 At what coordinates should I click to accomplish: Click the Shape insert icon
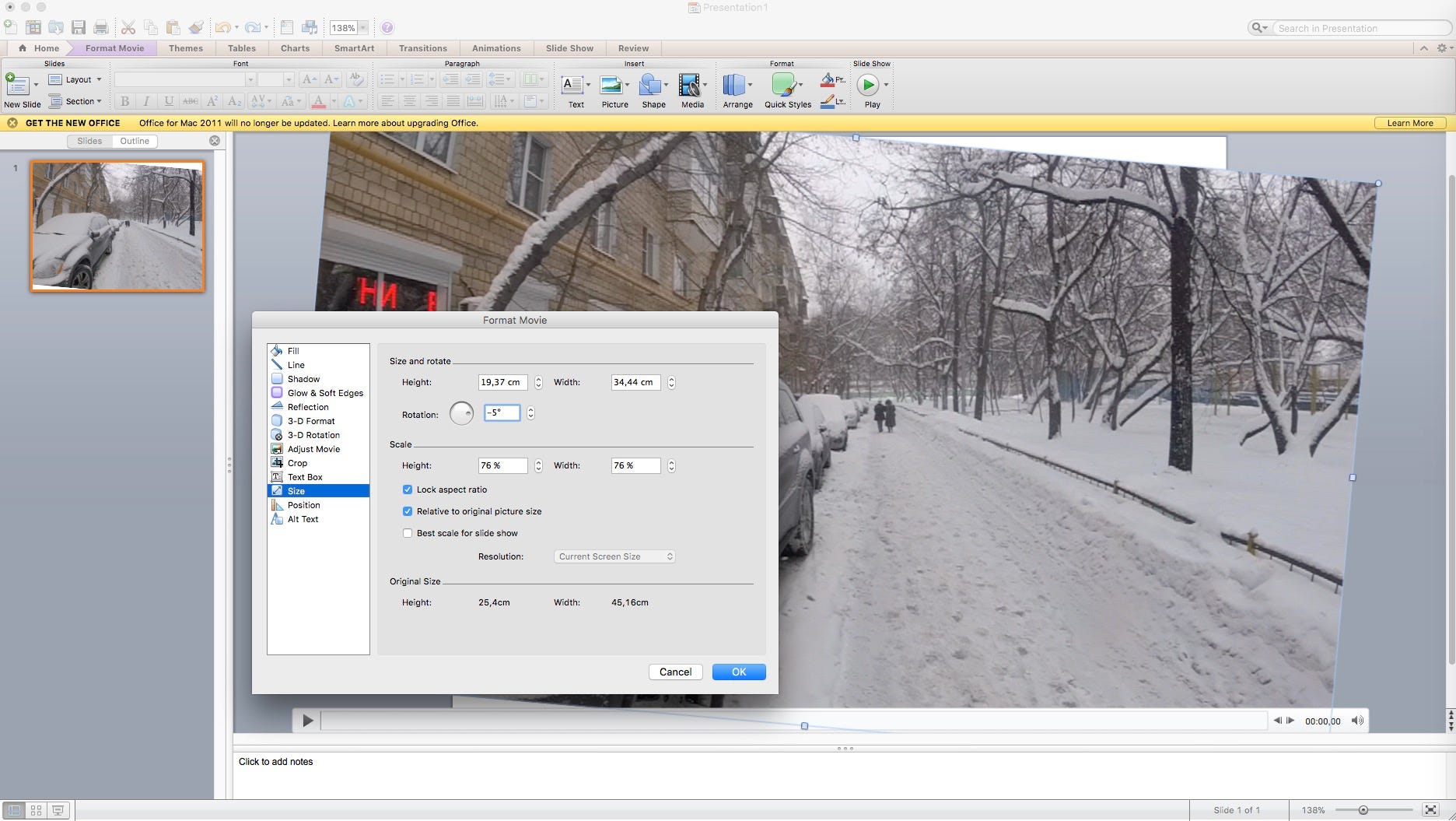coord(650,84)
